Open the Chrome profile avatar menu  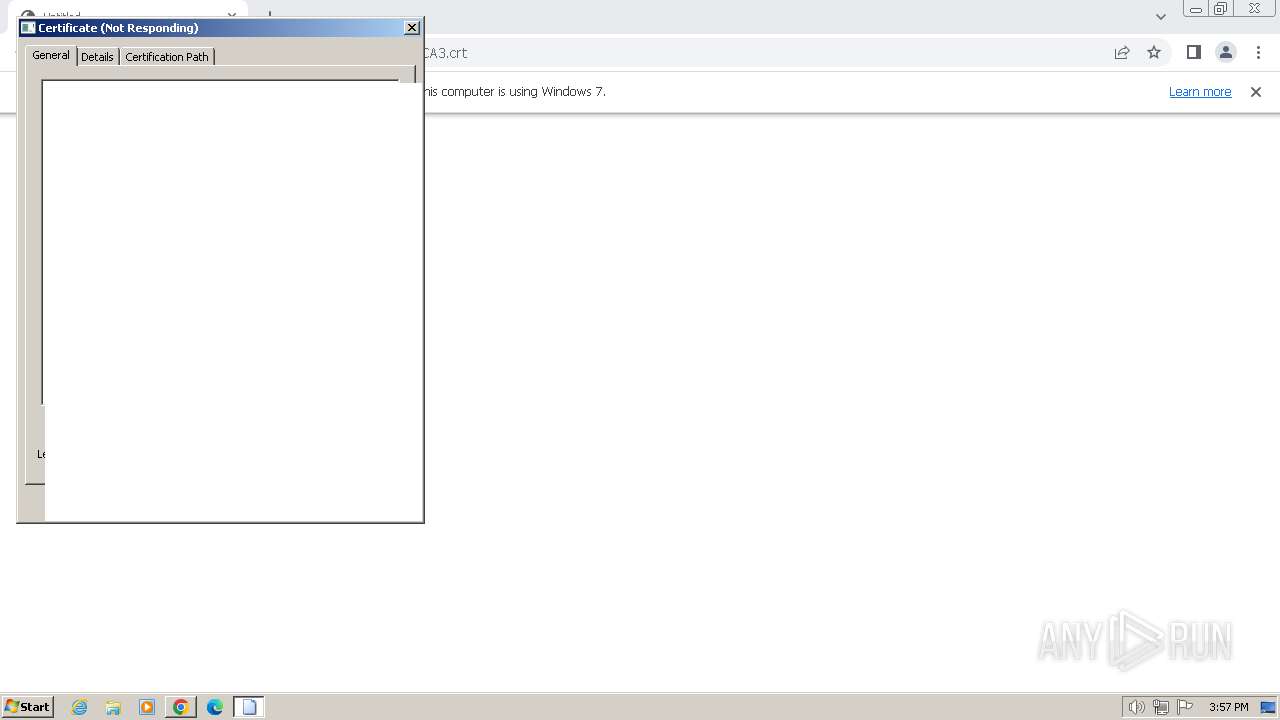pos(1225,53)
